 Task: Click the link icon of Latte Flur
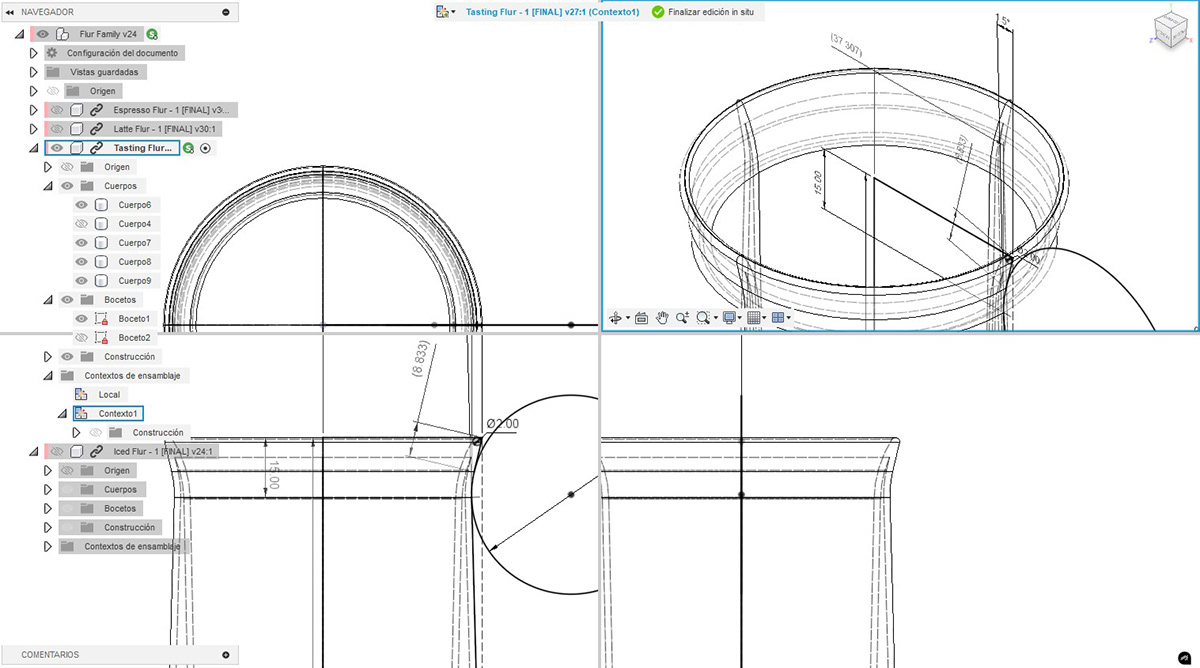click(x=97, y=129)
